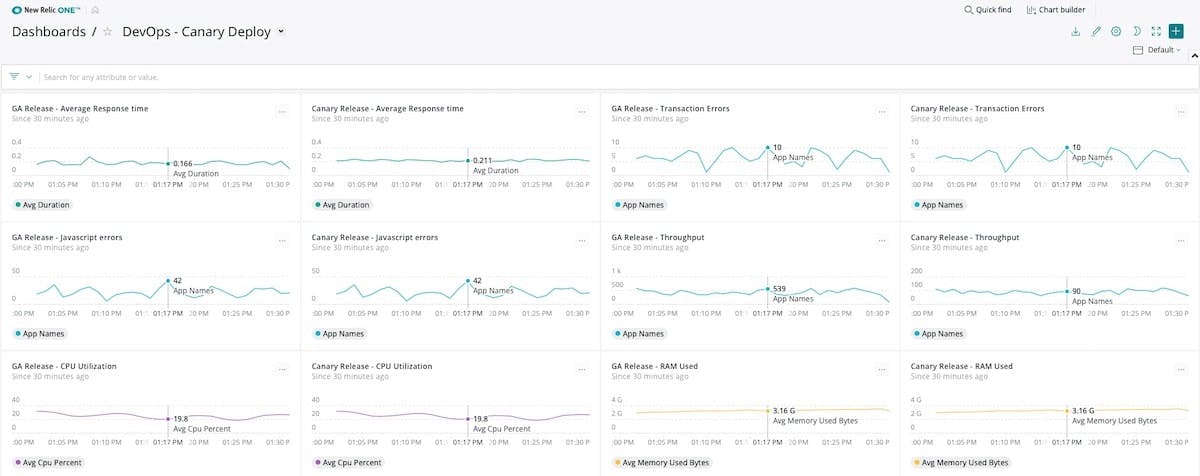
Task: Enter full screen mode
Action: click(1156, 31)
